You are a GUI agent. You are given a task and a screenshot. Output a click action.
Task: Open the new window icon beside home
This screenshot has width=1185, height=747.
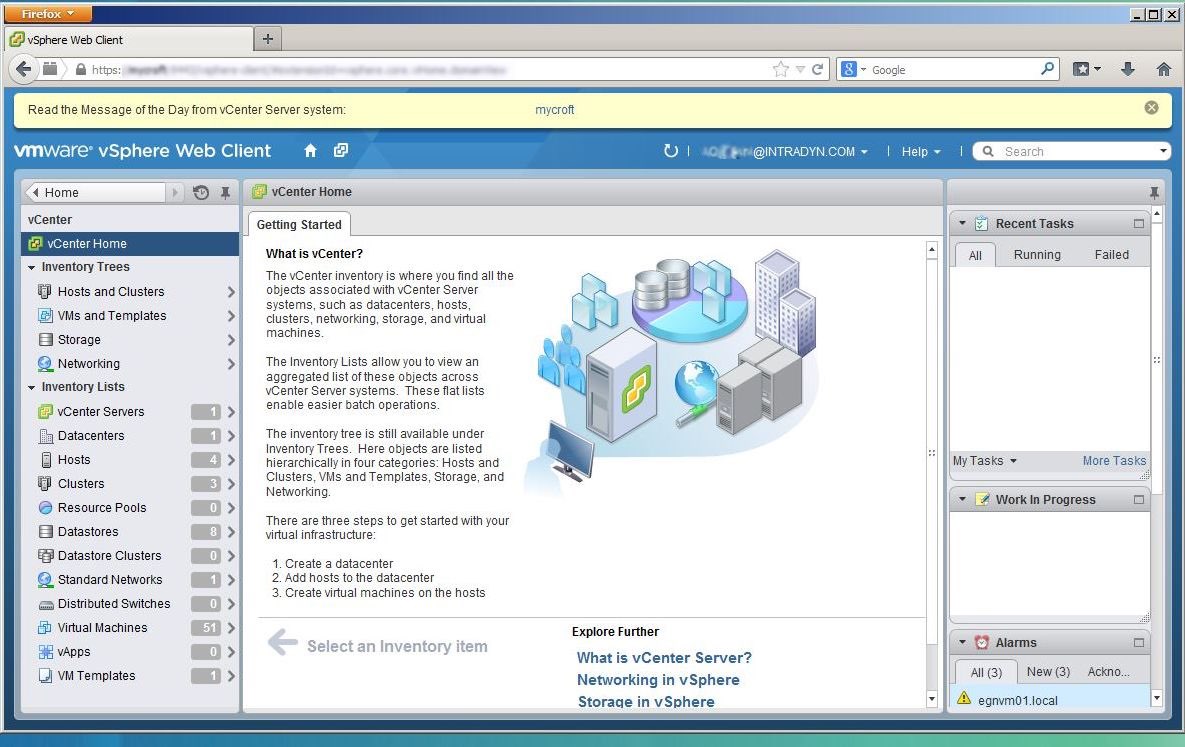pyautogui.click(x=341, y=150)
